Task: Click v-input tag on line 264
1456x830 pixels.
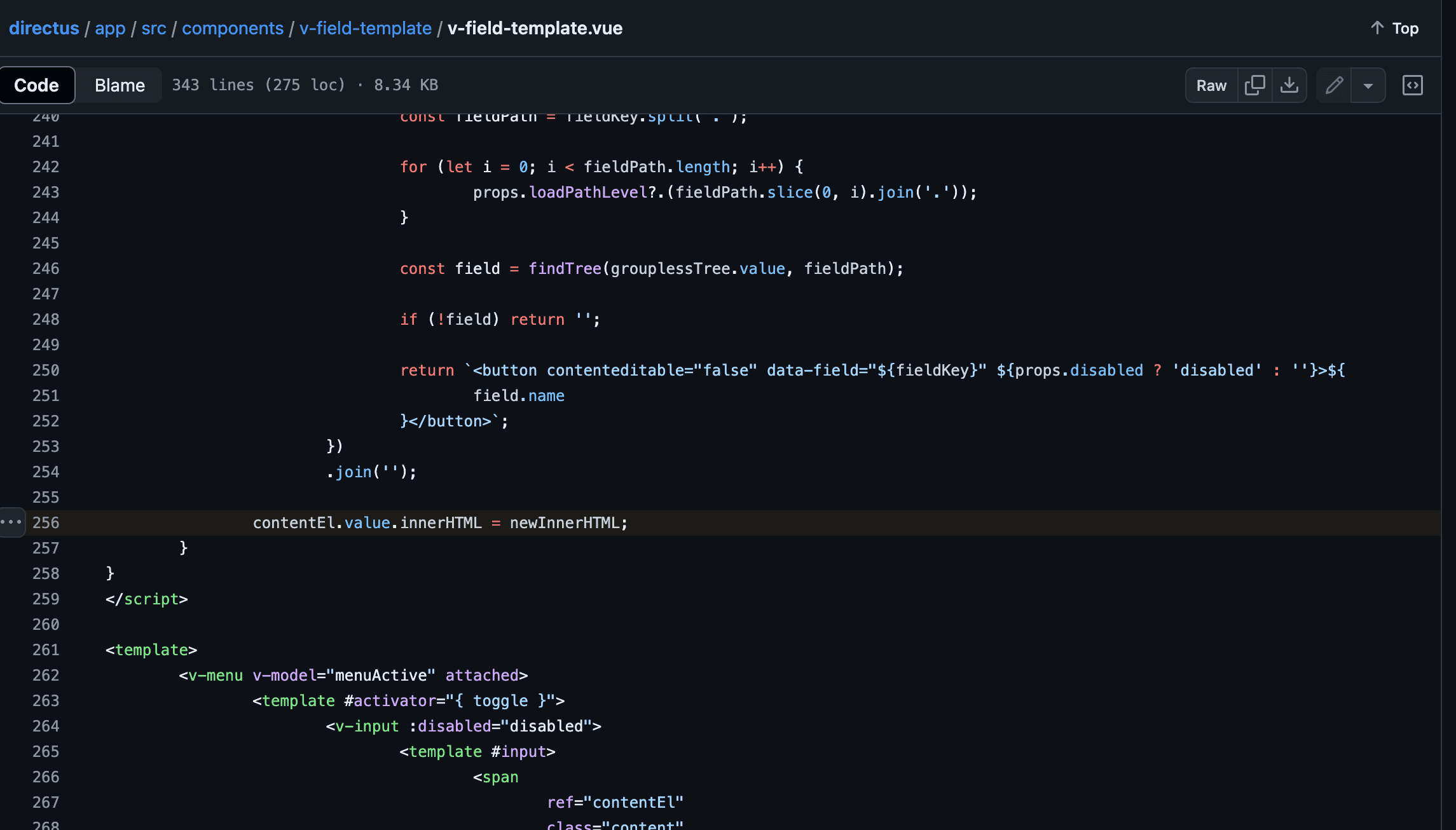Action: coord(367,726)
